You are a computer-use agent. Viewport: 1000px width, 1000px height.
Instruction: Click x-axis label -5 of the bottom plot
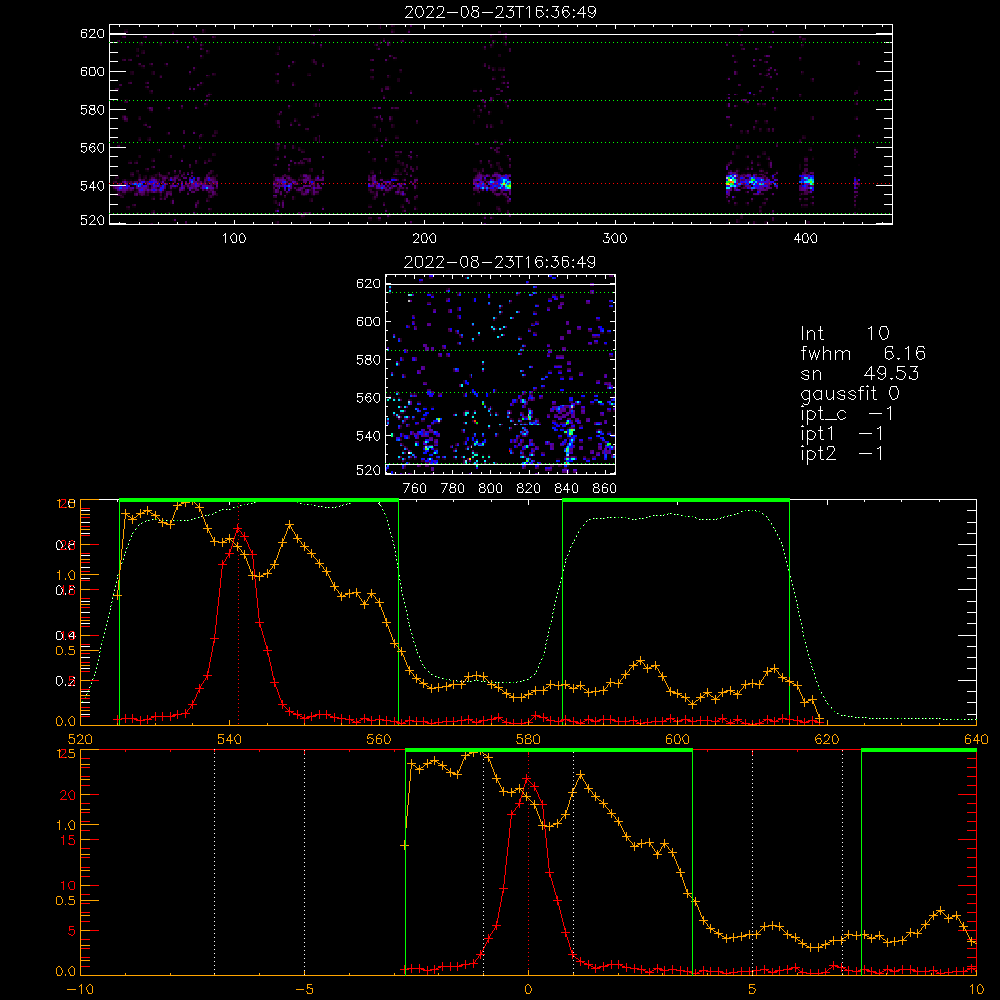coord(304,990)
